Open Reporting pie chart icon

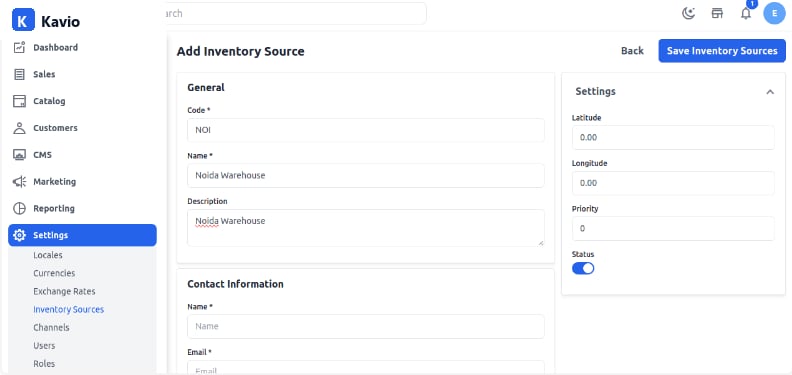click(19, 208)
